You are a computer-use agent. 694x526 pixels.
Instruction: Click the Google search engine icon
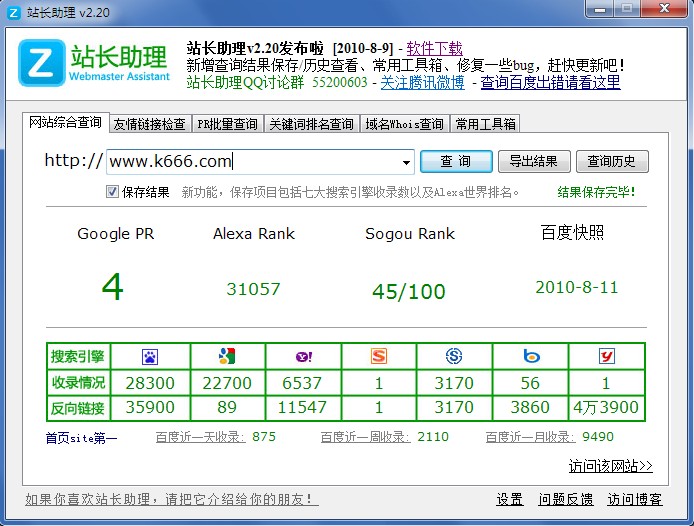(x=227, y=356)
